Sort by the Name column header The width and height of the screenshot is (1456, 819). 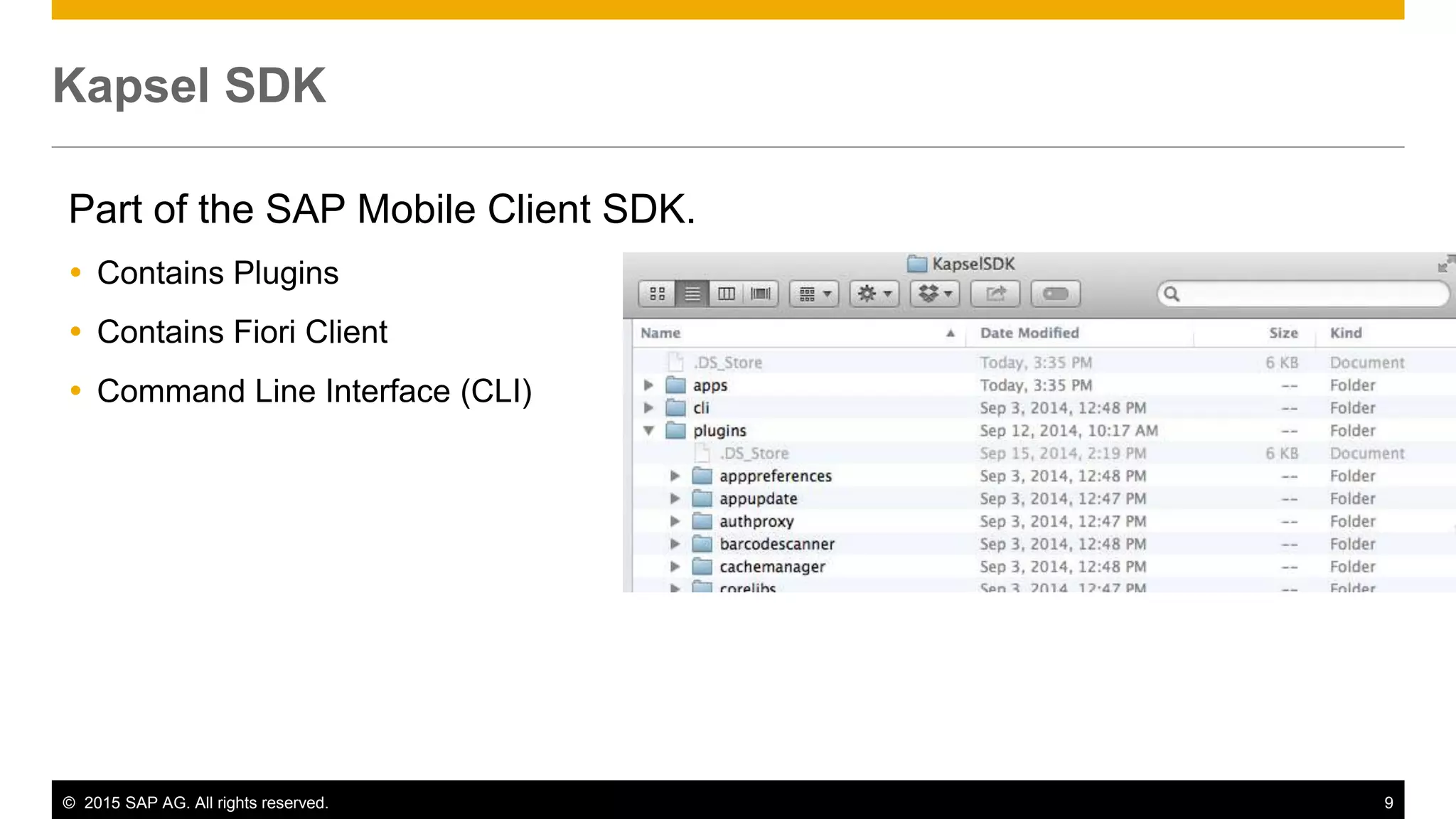coord(660,333)
